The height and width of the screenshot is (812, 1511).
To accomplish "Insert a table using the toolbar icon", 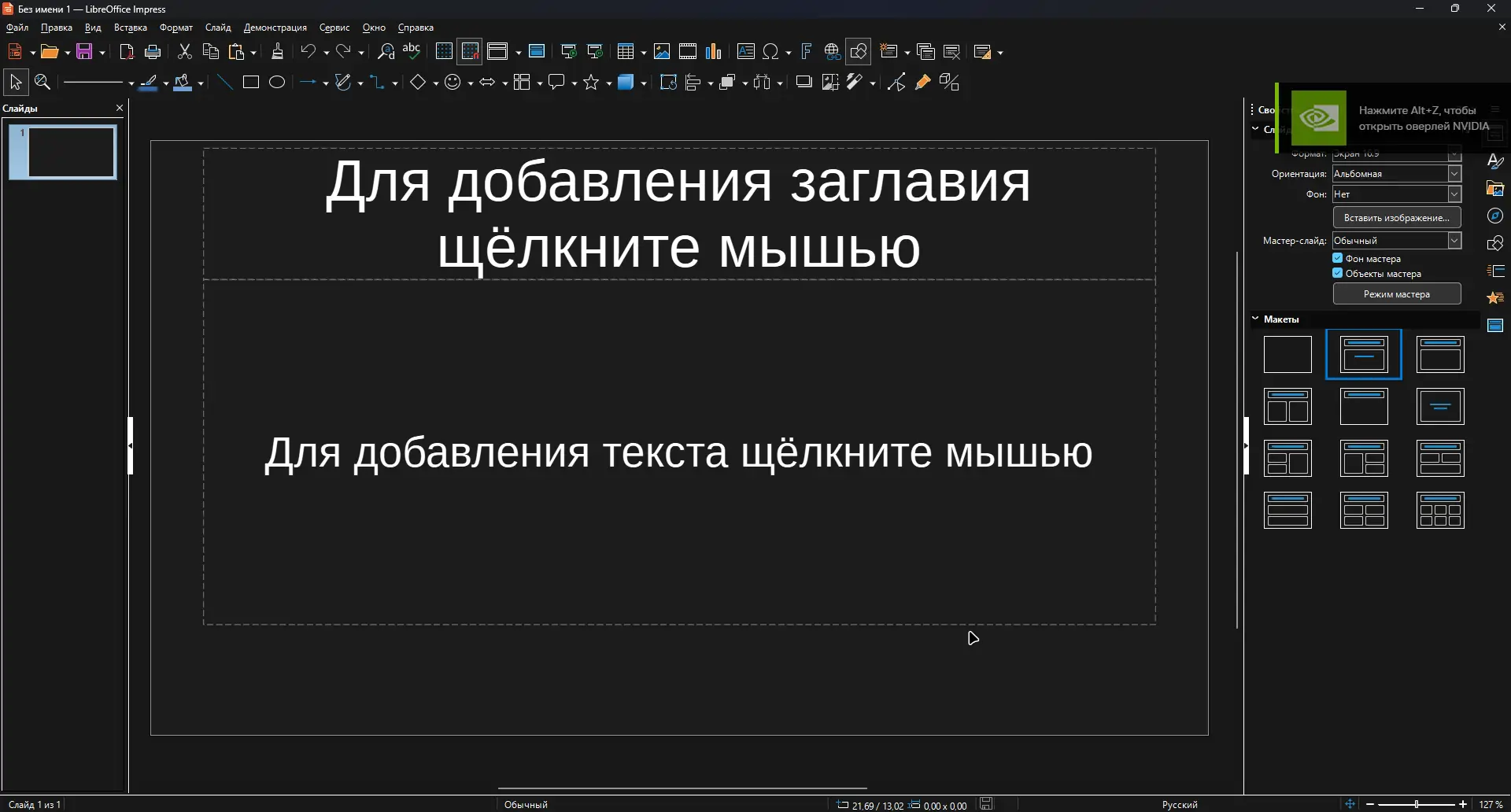I will pyautogui.click(x=626, y=51).
